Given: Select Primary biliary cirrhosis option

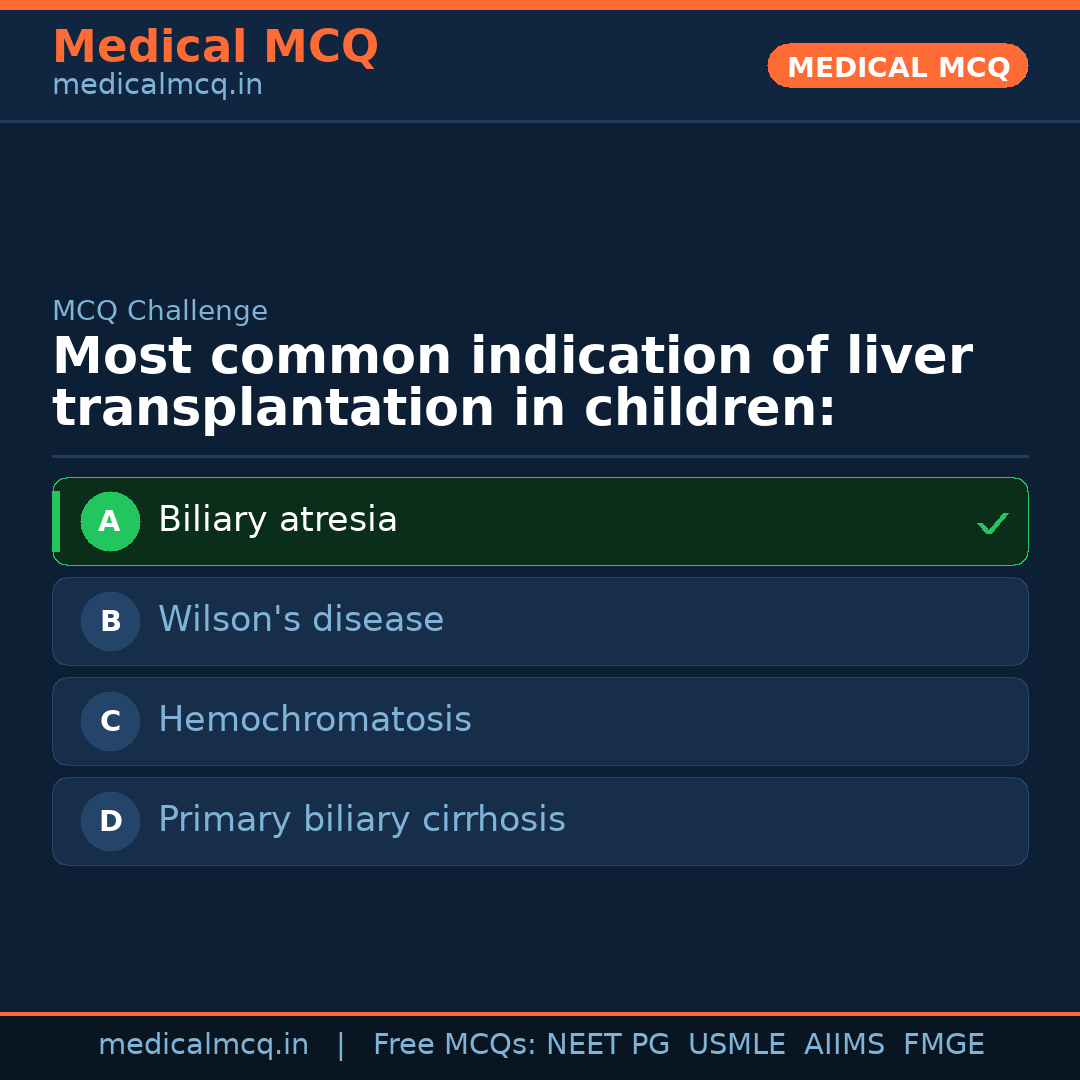Looking at the screenshot, I should (361, 820).
